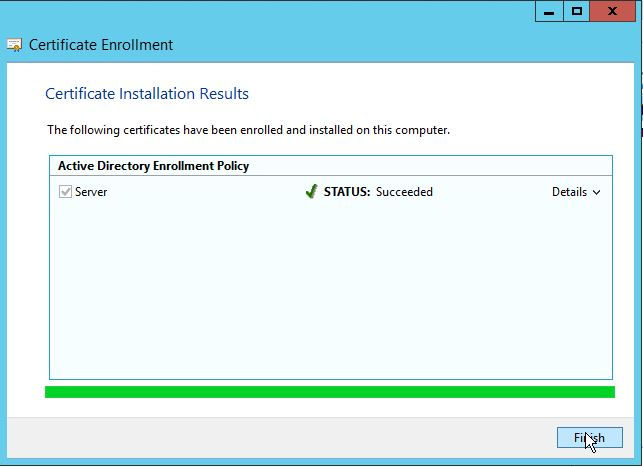643x467 pixels.
Task: Click the 'STATUS:' label
Action: point(347,192)
